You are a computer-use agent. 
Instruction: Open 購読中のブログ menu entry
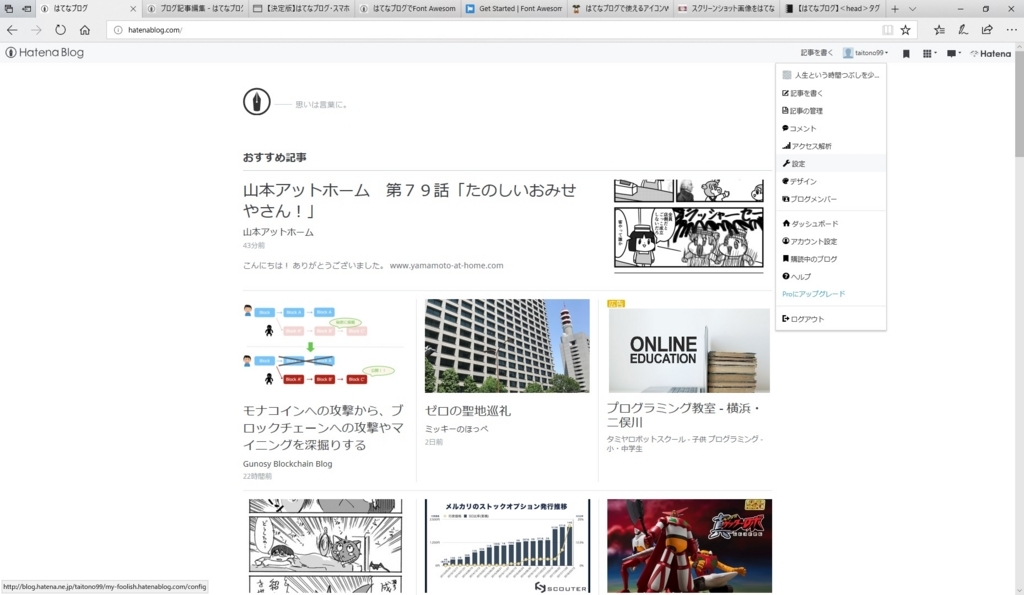pos(831,259)
